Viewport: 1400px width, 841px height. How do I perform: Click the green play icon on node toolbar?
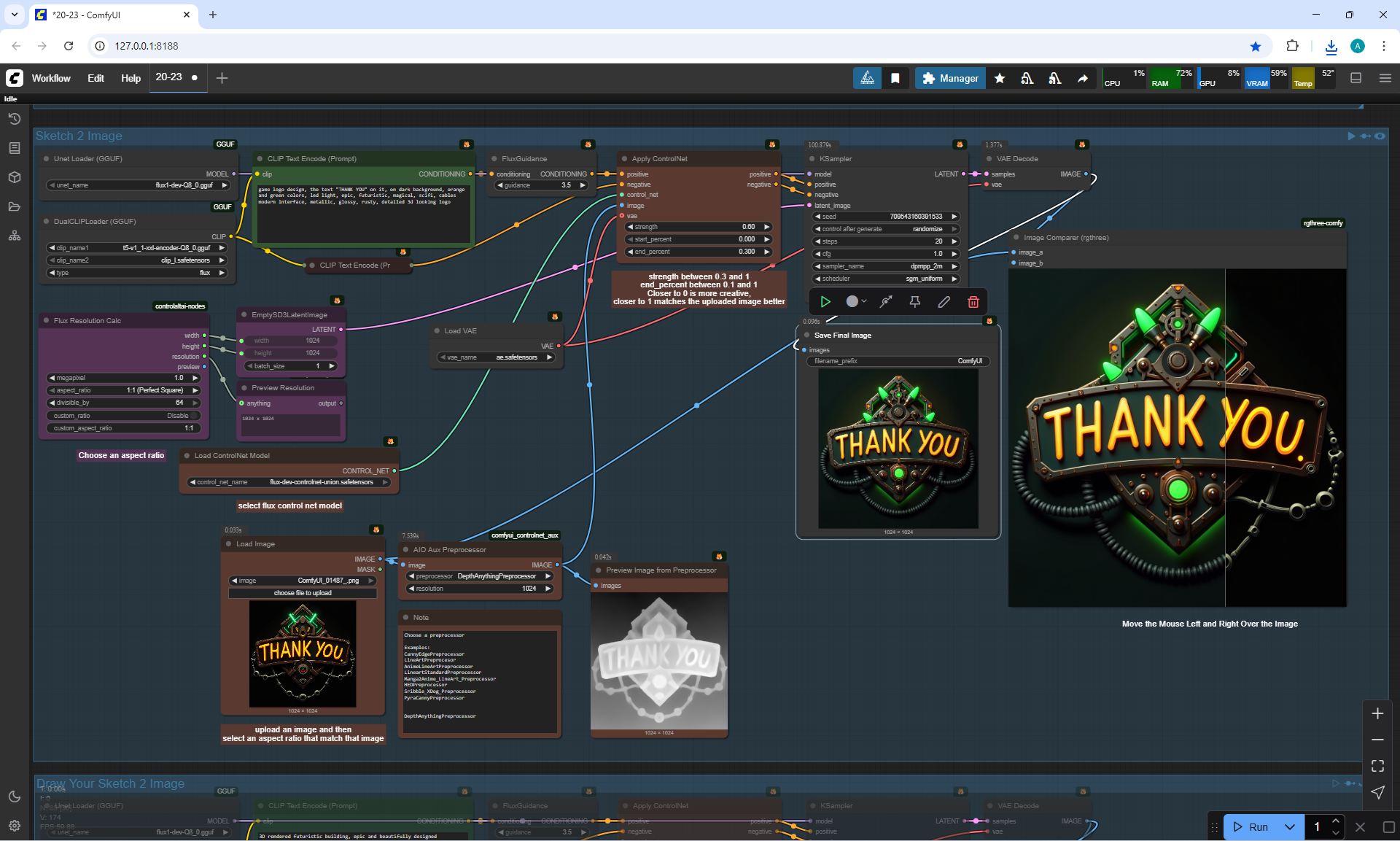(x=825, y=301)
